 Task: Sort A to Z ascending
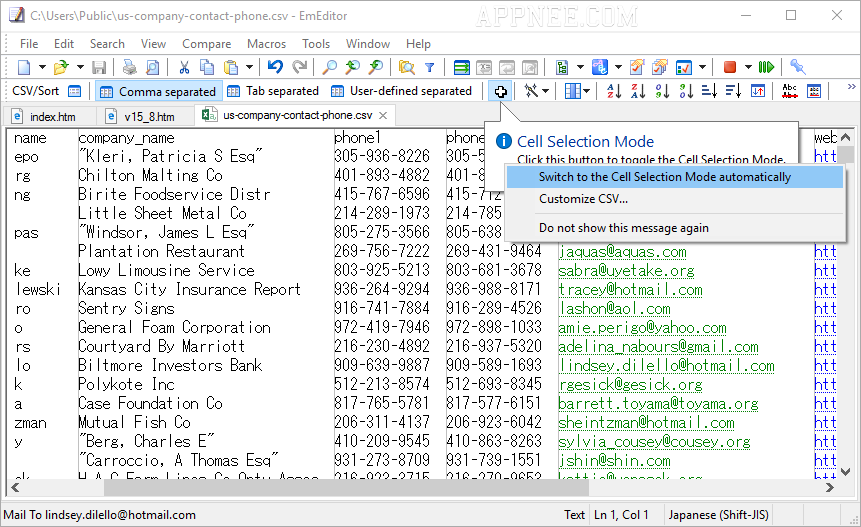(614, 91)
